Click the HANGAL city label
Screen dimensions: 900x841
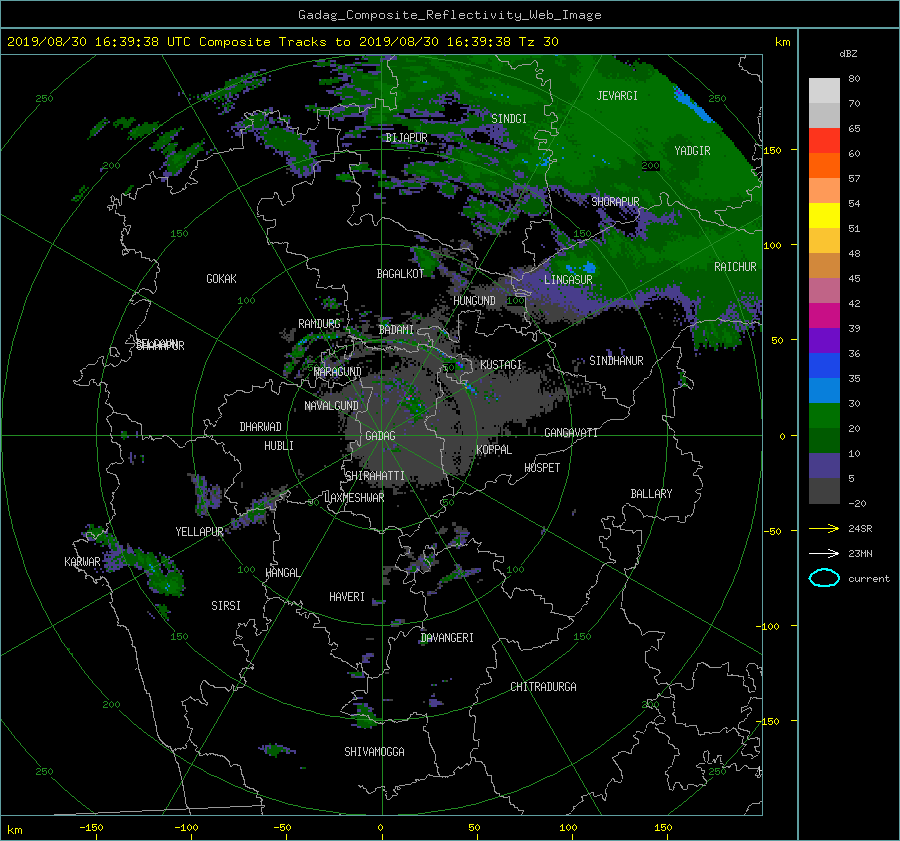282,573
